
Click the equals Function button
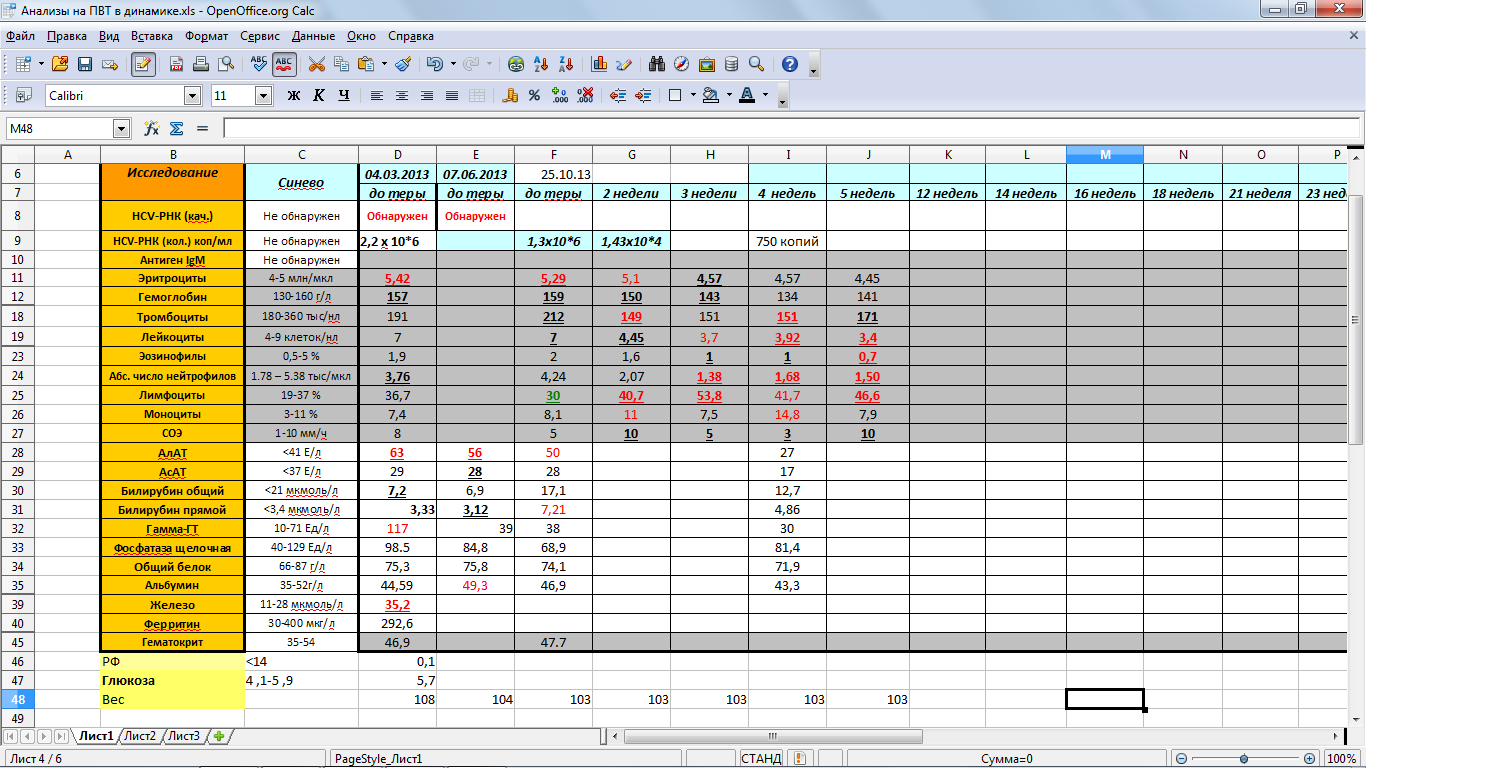click(x=202, y=128)
